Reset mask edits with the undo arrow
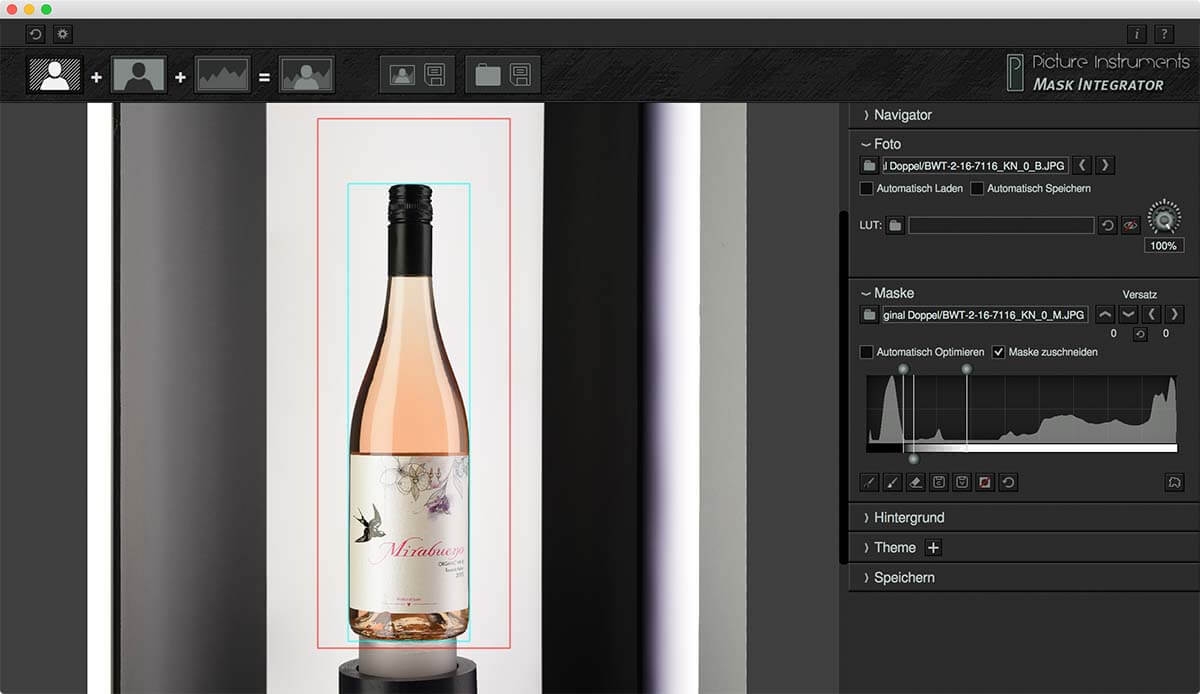Image resolution: width=1200 pixels, height=694 pixels. [1008, 482]
